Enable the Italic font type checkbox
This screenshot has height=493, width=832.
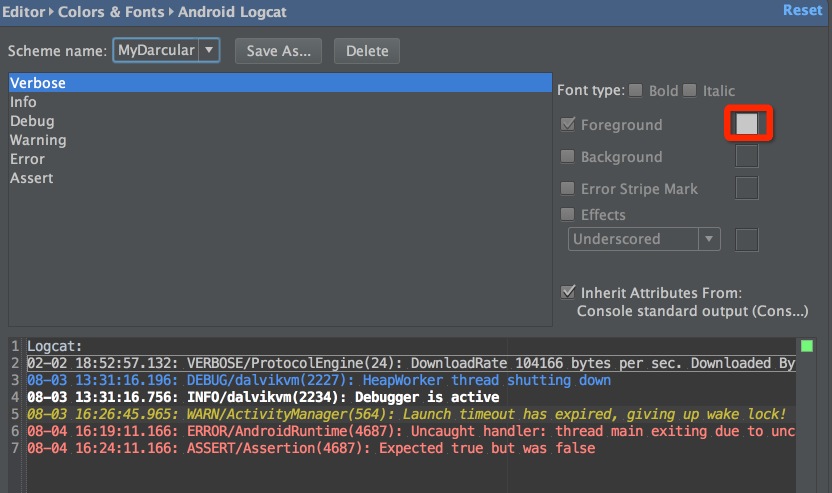pos(690,91)
